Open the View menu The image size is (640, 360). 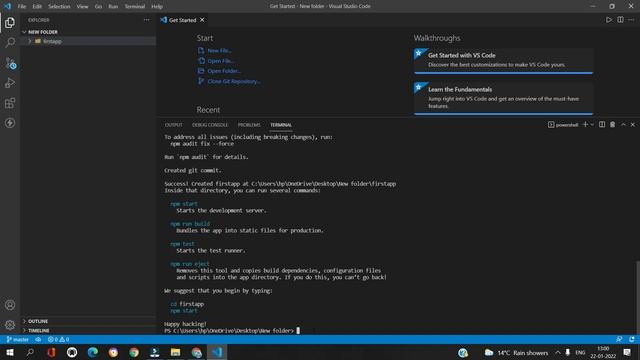(x=82, y=7)
